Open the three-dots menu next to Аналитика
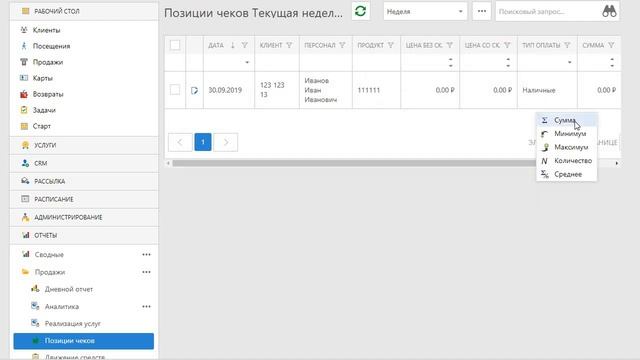The width and height of the screenshot is (640, 360). point(146,306)
